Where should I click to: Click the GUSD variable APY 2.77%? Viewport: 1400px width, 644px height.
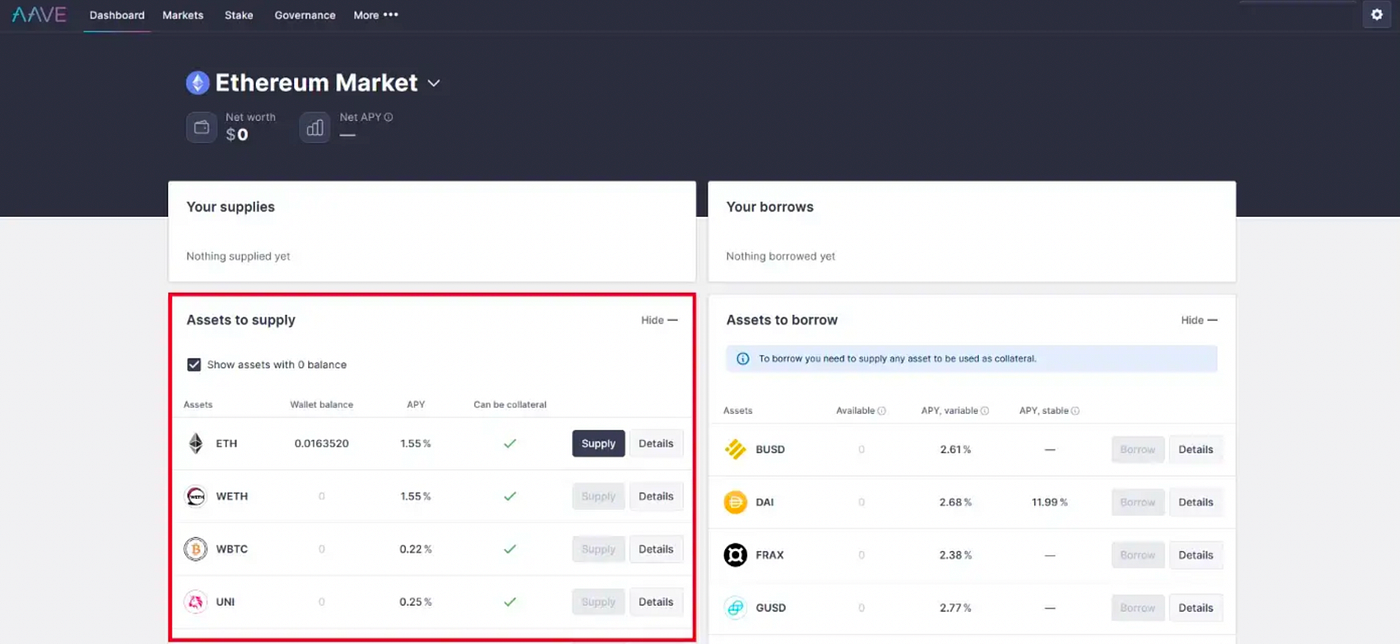tap(956, 608)
